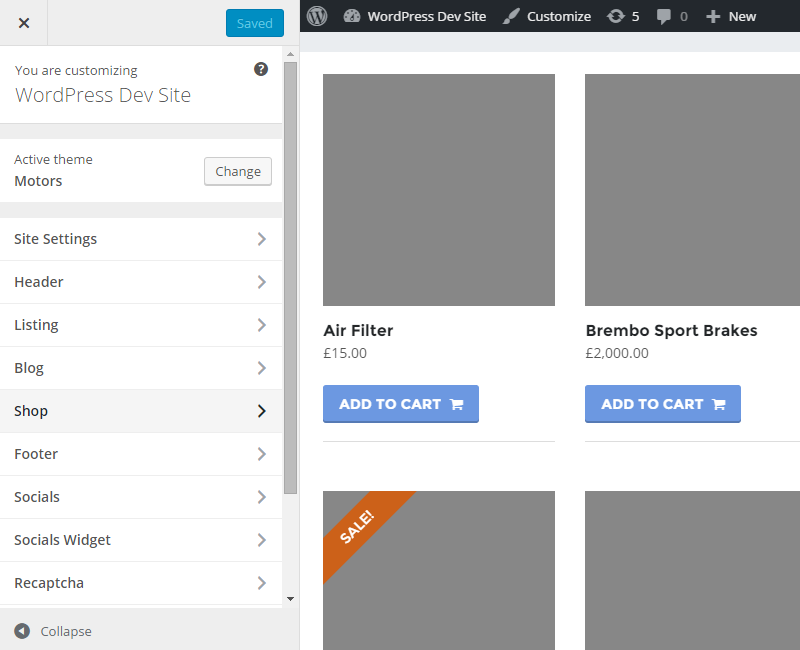Expand the Site Settings chevron arrow
The image size is (800, 650).
coord(262,239)
